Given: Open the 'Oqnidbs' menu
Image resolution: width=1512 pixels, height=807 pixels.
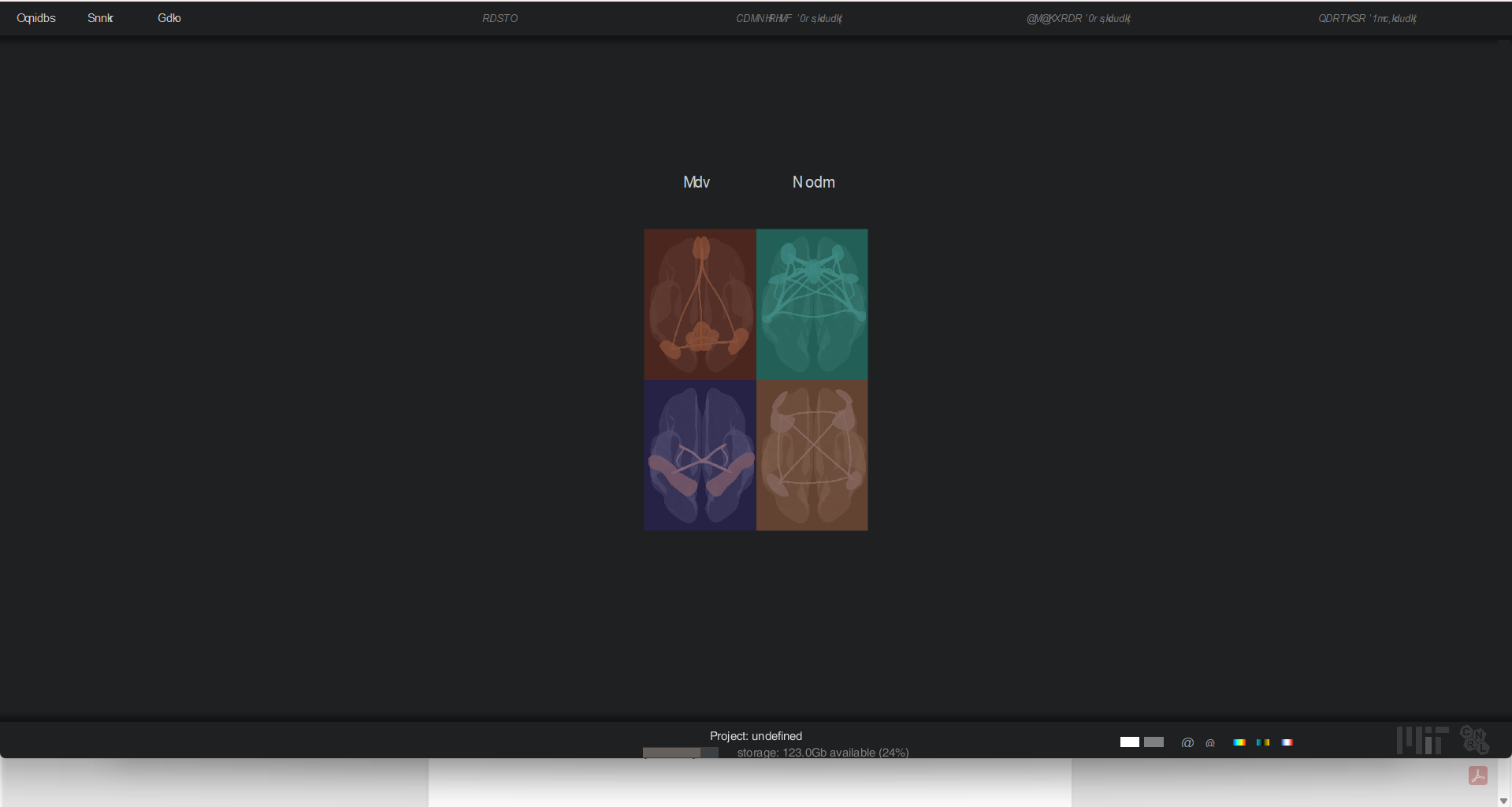Looking at the screenshot, I should coord(36,18).
